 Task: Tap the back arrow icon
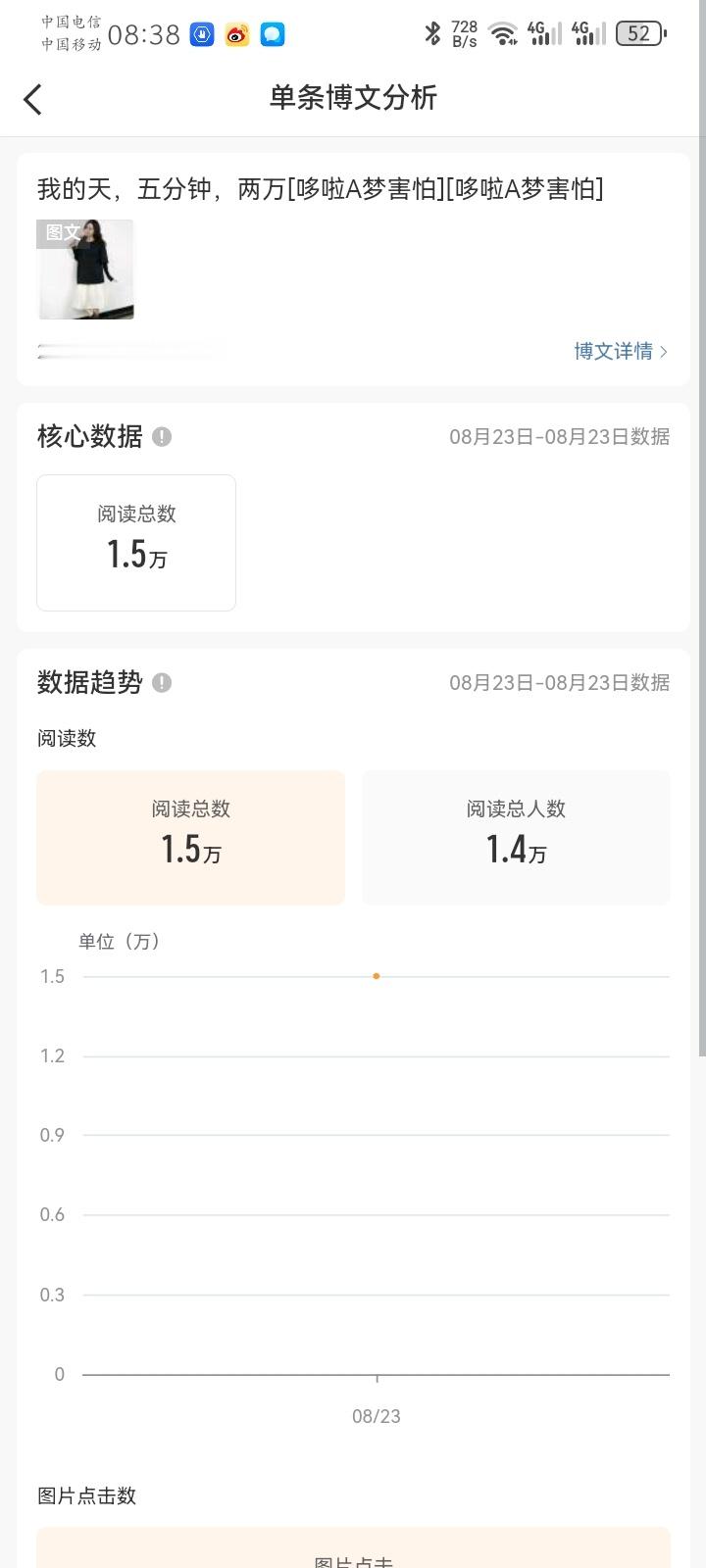tap(33, 99)
